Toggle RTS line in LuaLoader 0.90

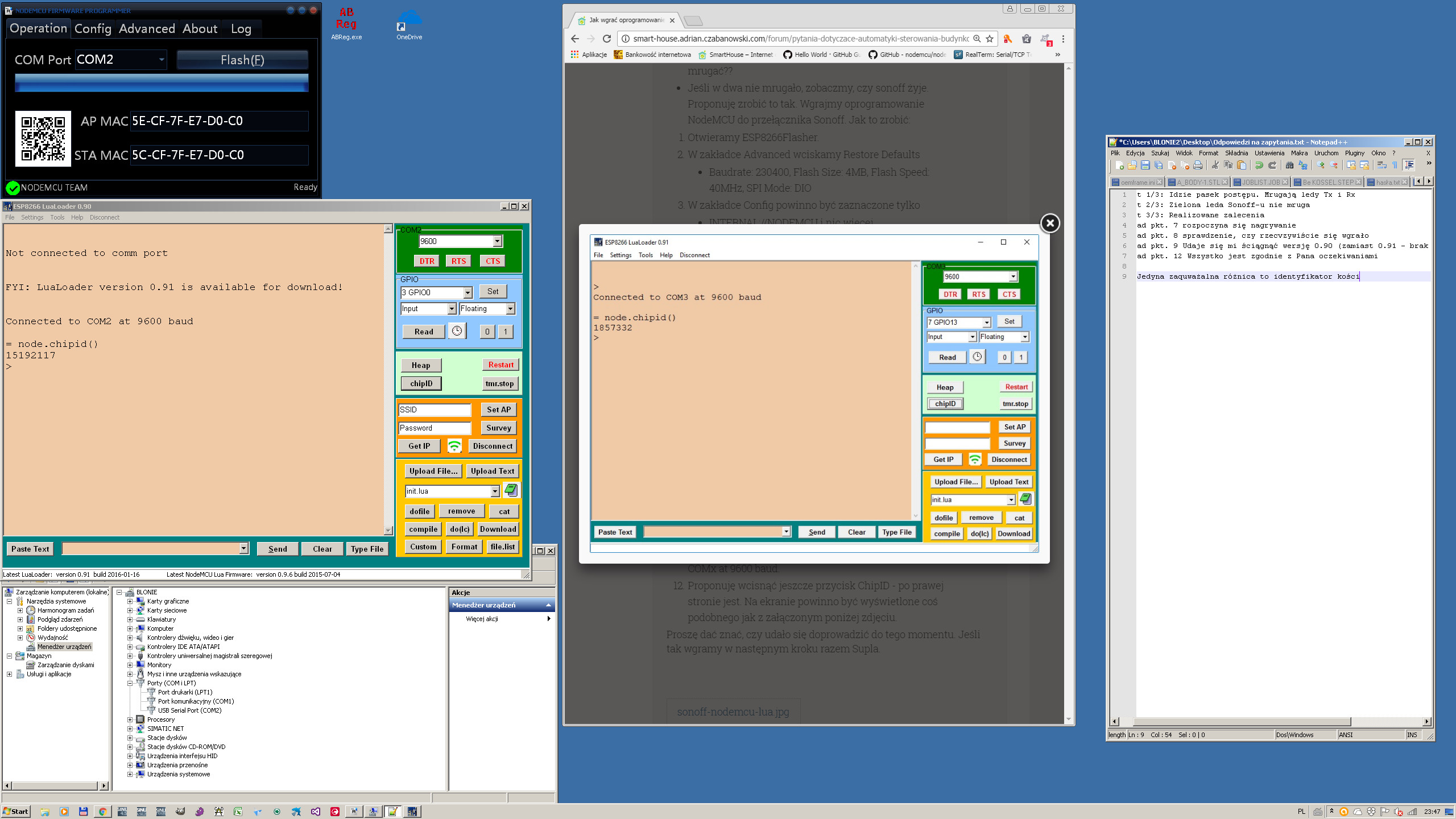458,261
